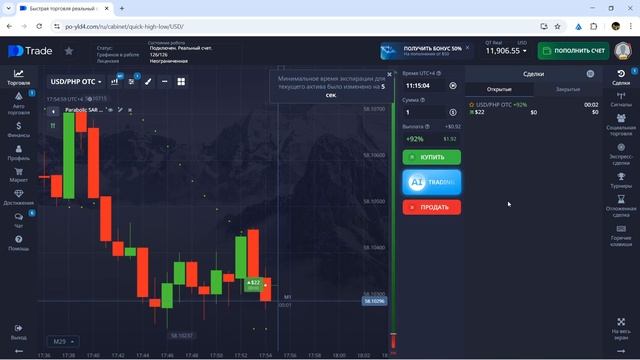Open Социальная торговля on right sidebar
Viewport: 640px width, 360px height.
point(621,125)
